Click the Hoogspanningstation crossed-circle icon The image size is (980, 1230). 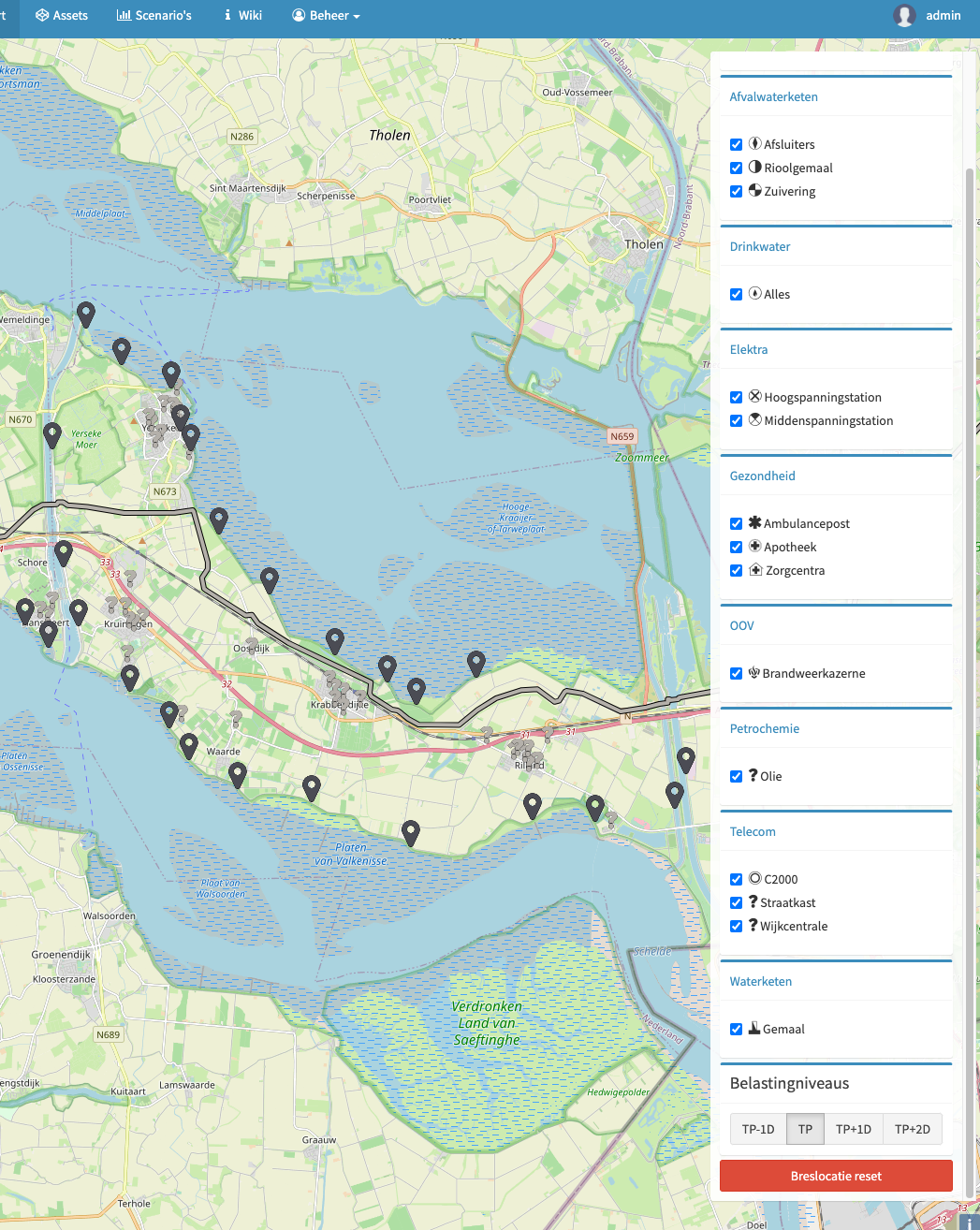[755, 396]
